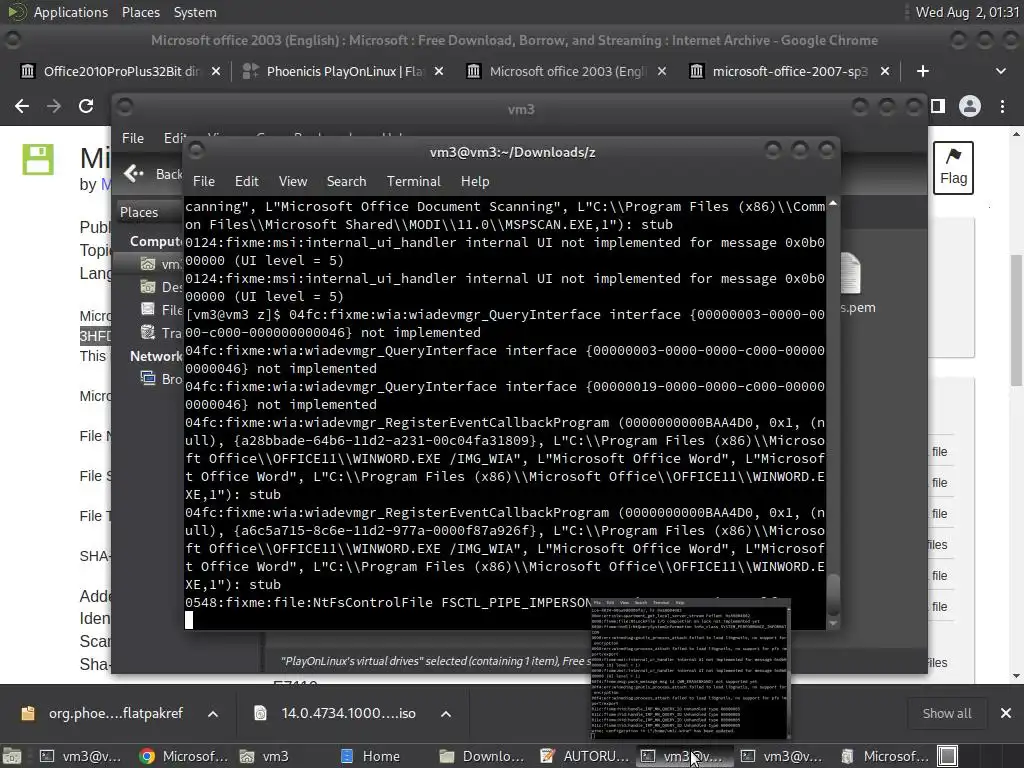
Task: Close the microsoft-office-2007-sp3 tab
Action: (885, 71)
